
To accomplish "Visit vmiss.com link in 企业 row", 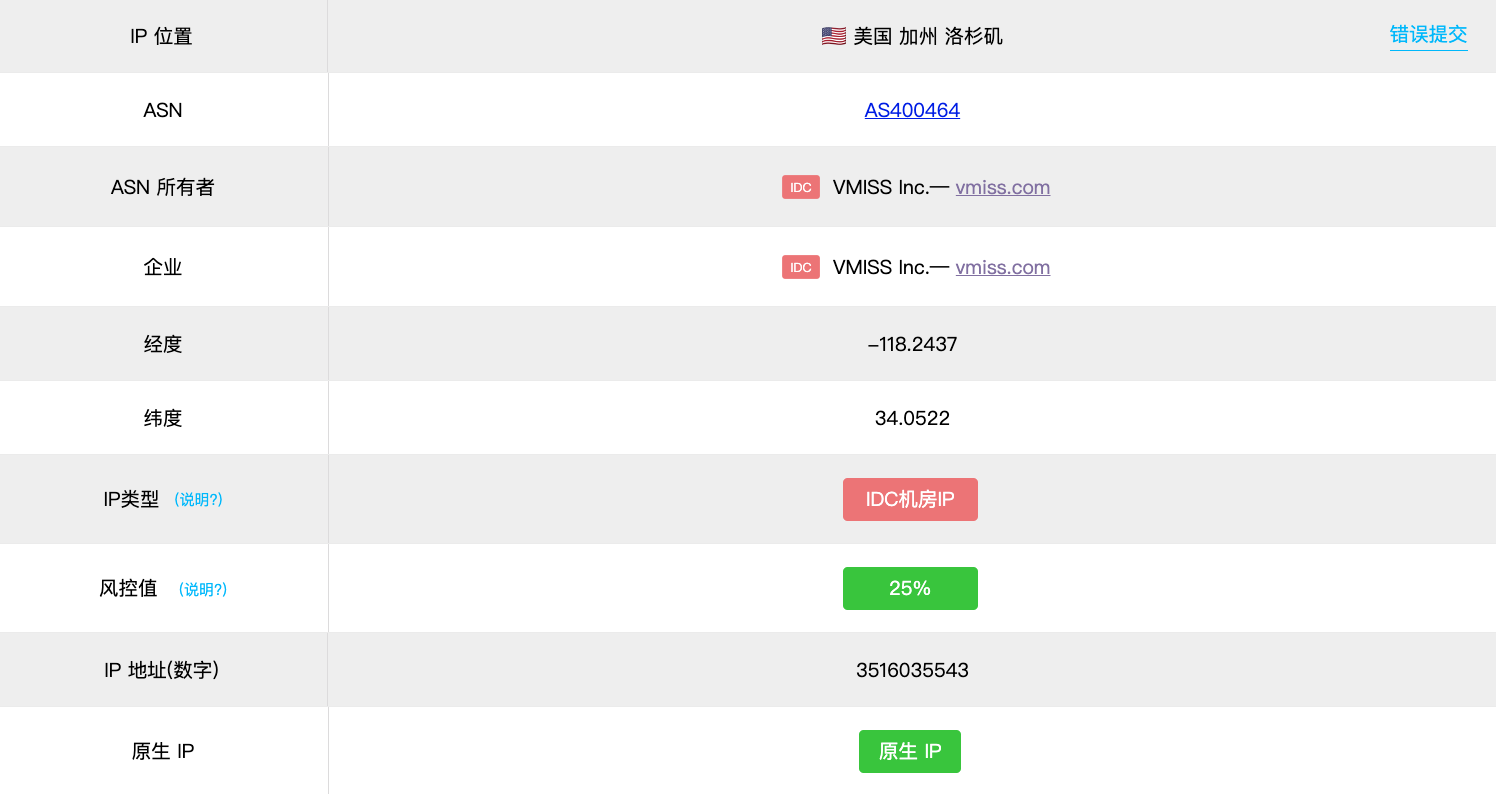I will point(1002,267).
